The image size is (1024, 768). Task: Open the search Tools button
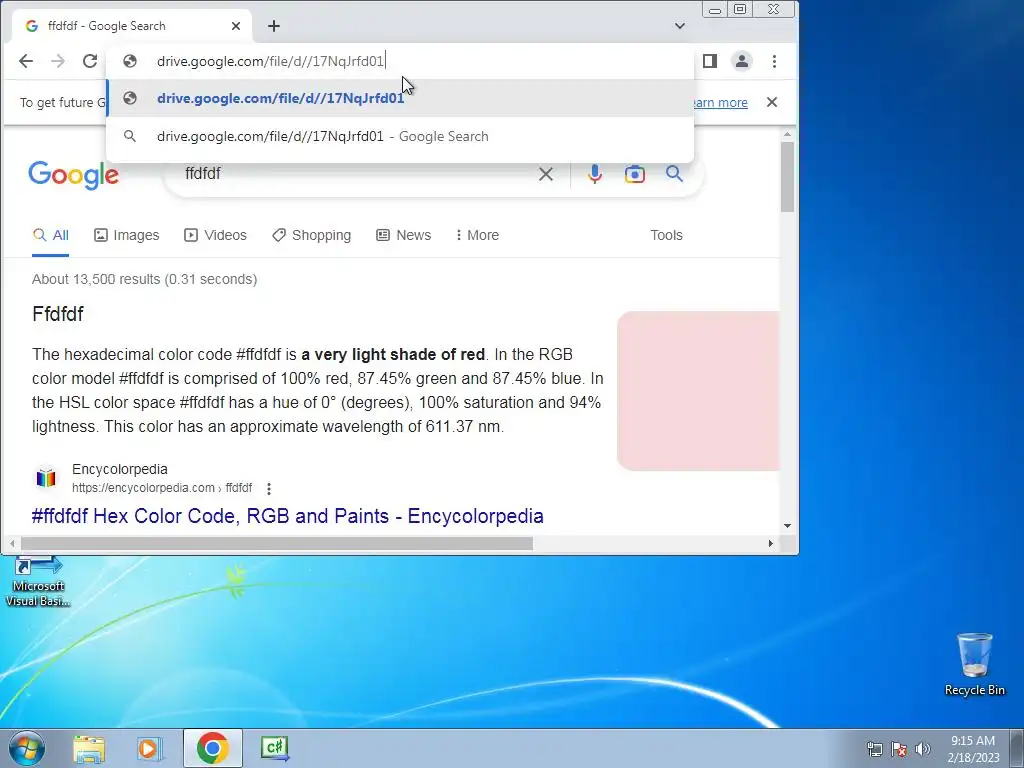coord(666,235)
